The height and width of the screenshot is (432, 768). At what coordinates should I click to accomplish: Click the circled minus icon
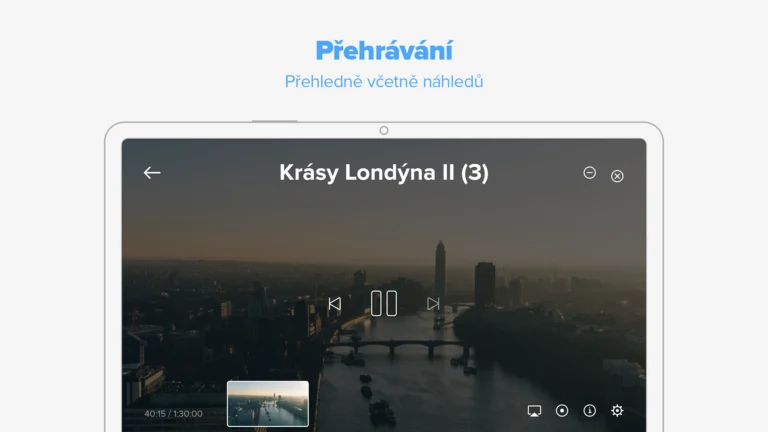point(590,172)
